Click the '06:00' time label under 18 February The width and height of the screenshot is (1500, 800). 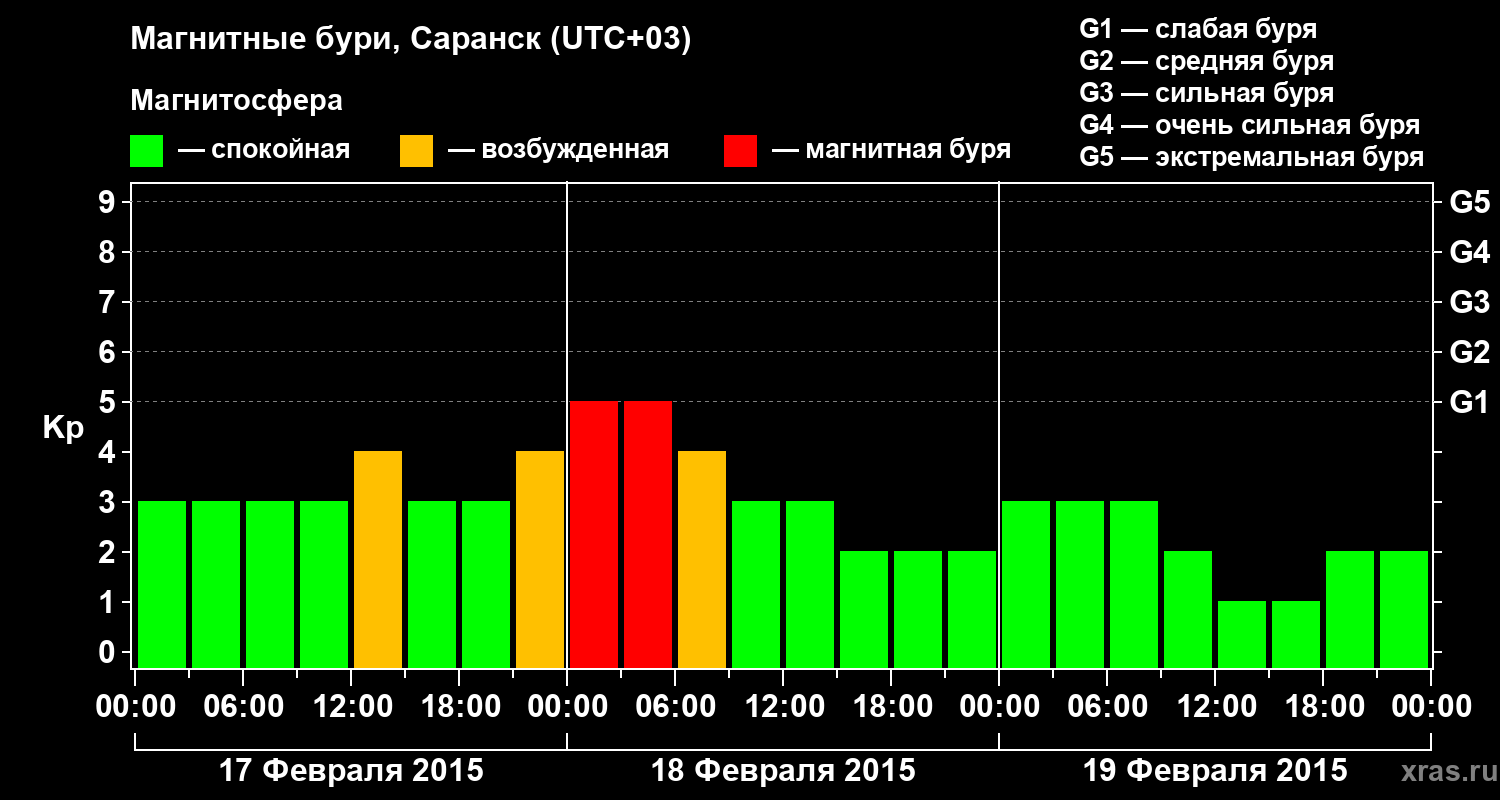pyautogui.click(x=676, y=707)
